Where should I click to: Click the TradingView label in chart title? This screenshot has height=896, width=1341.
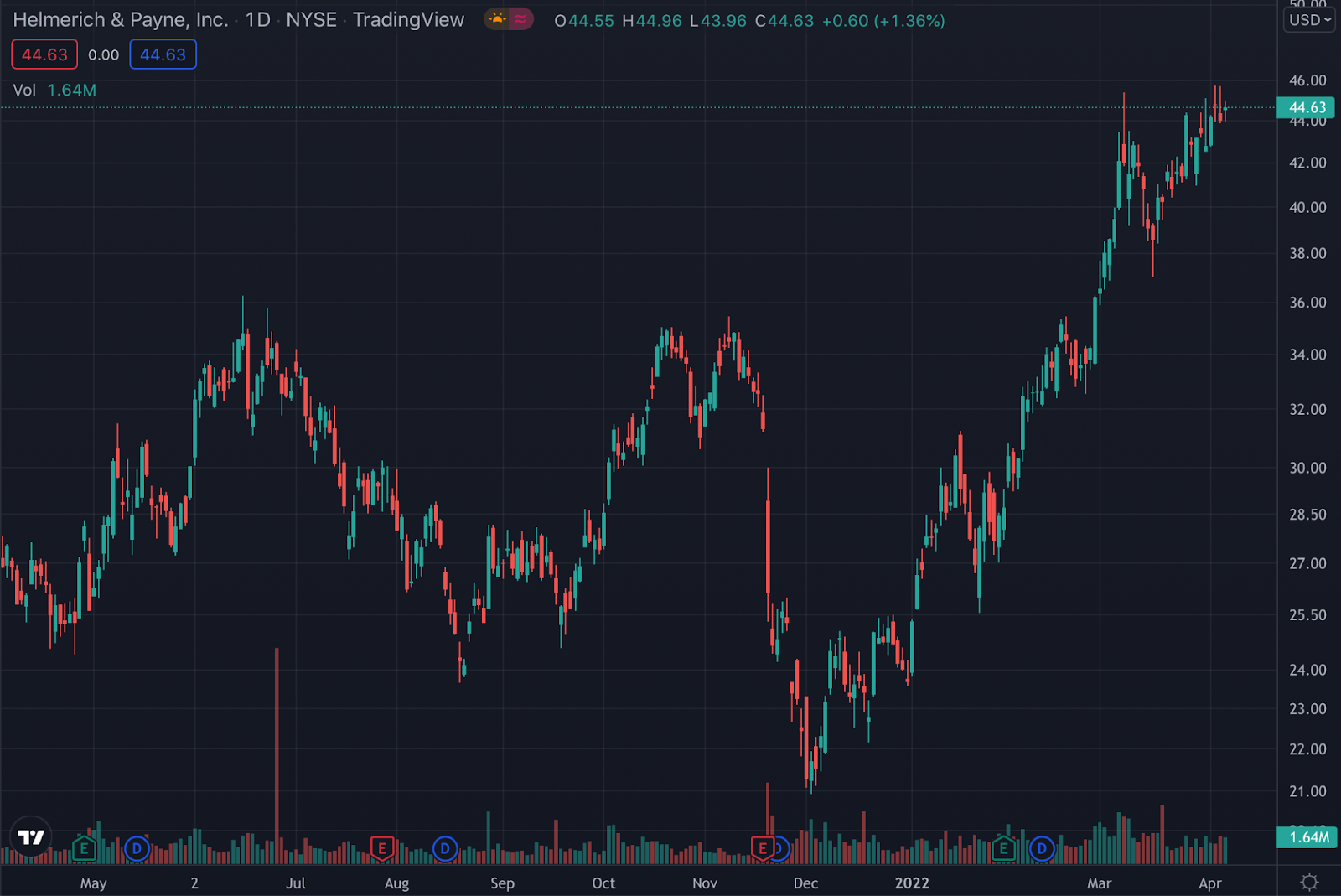(408, 19)
